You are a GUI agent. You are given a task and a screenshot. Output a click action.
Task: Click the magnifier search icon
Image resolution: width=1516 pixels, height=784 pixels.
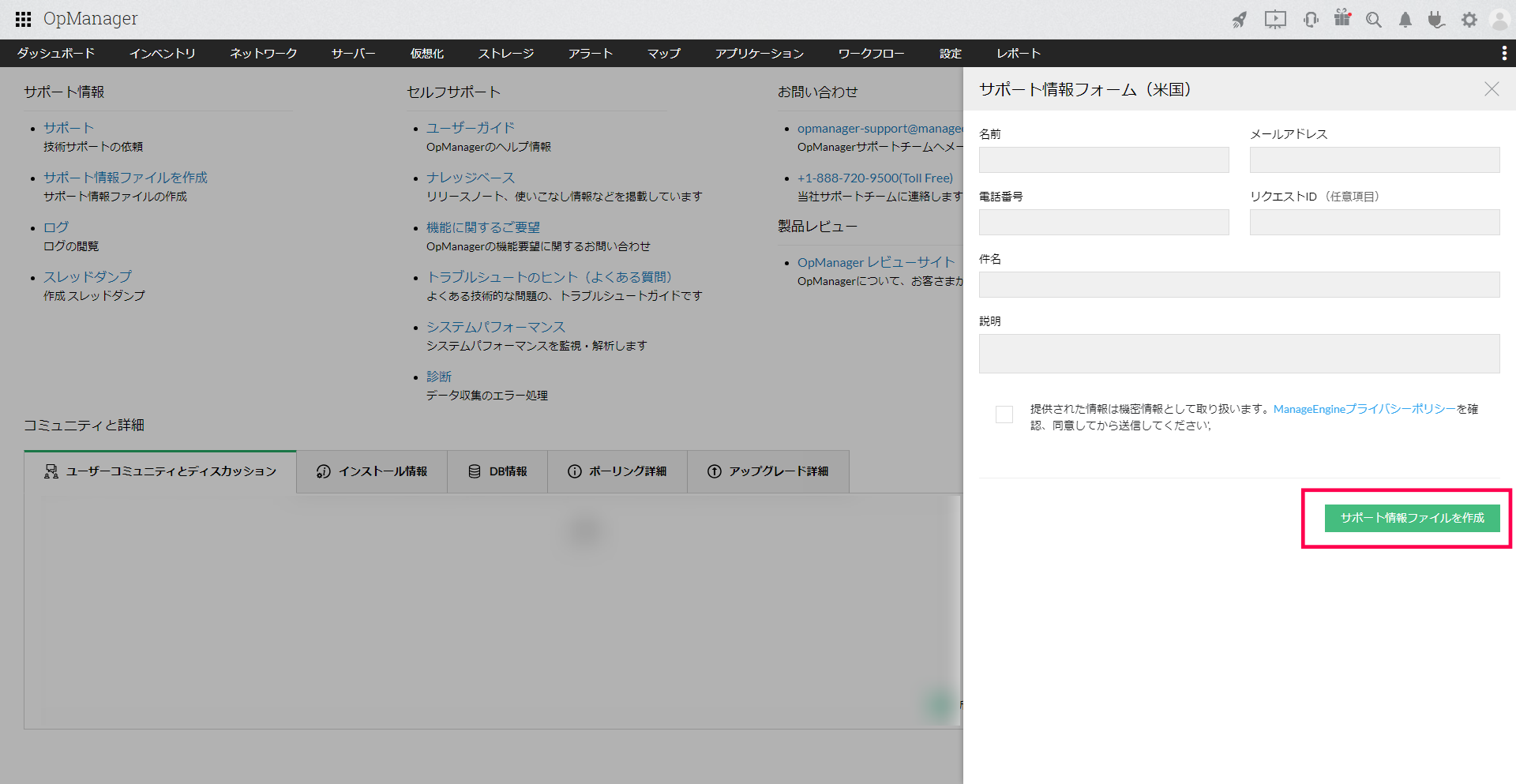click(x=1374, y=20)
